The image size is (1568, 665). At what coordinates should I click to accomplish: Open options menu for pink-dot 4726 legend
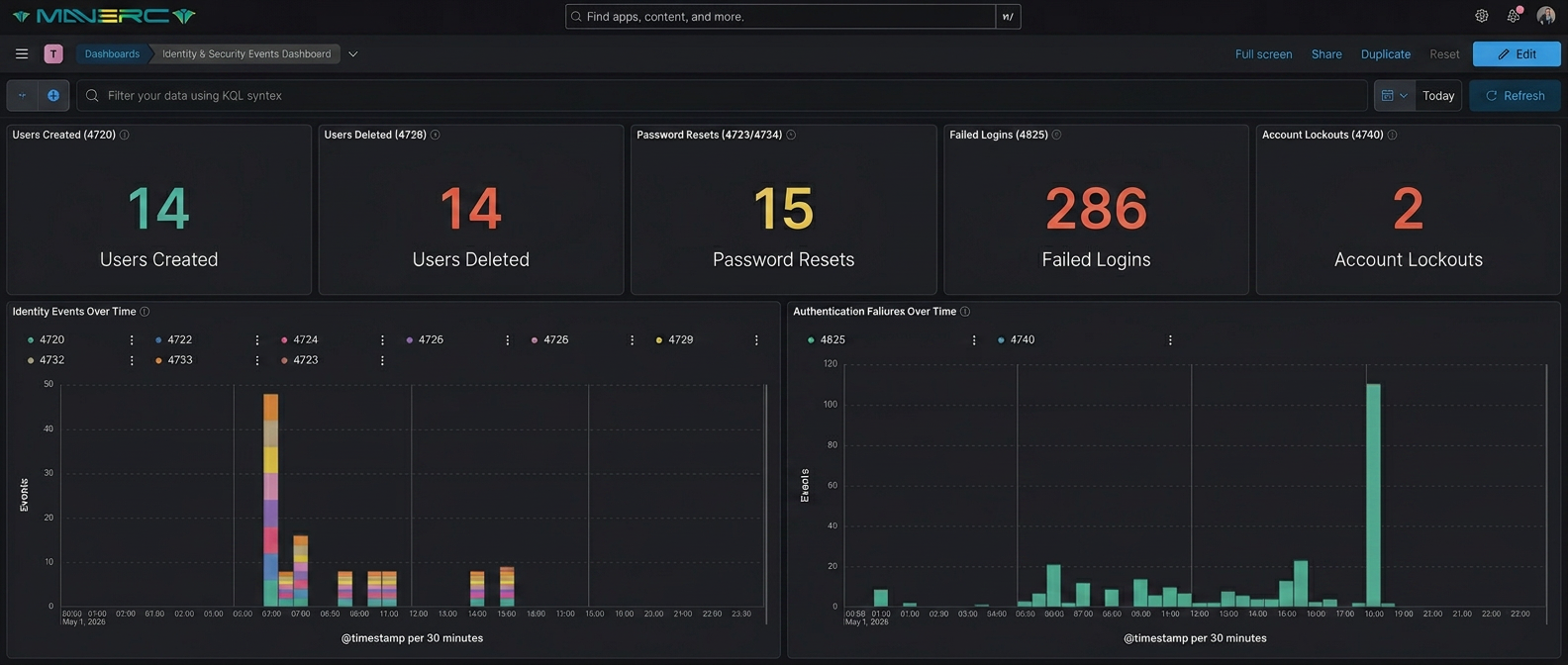click(x=633, y=340)
